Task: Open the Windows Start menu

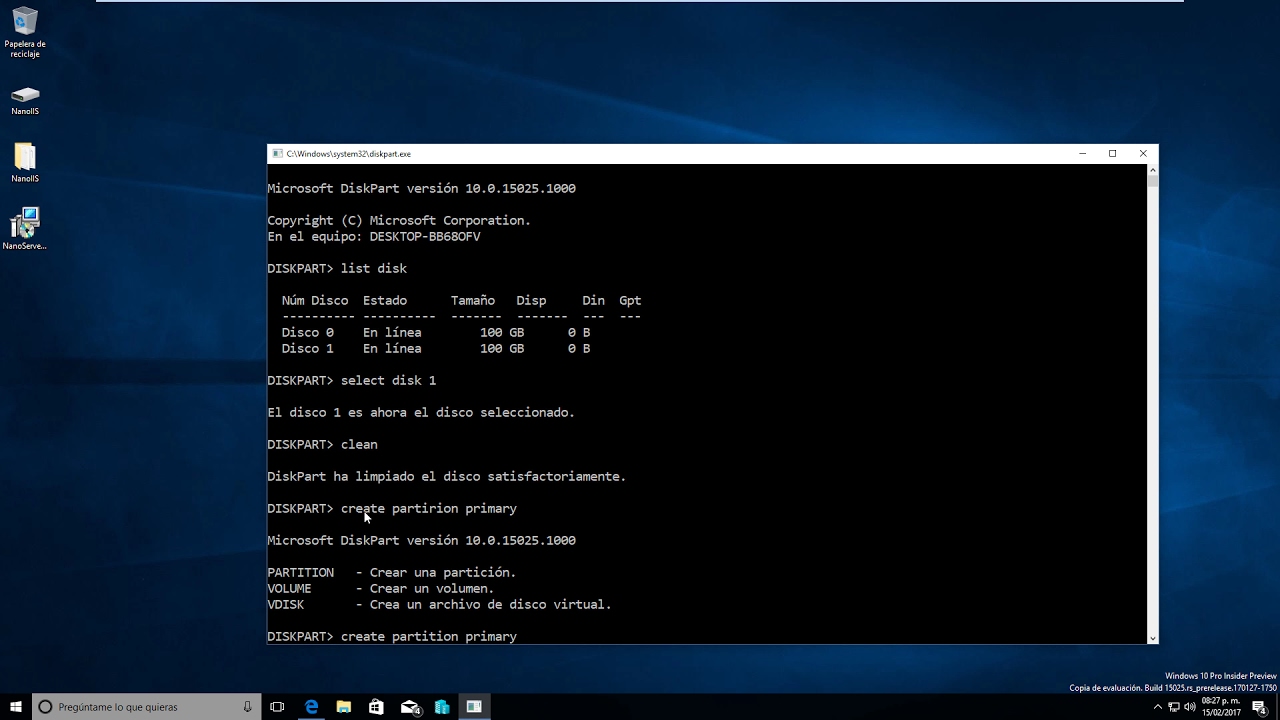Action: pos(16,707)
